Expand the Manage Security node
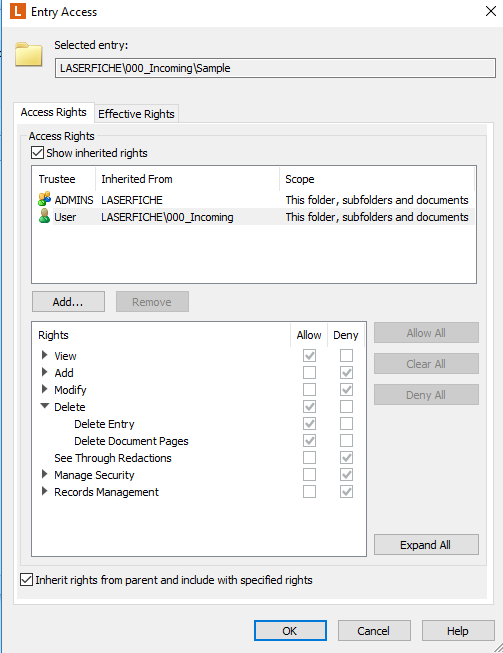 click(44, 474)
